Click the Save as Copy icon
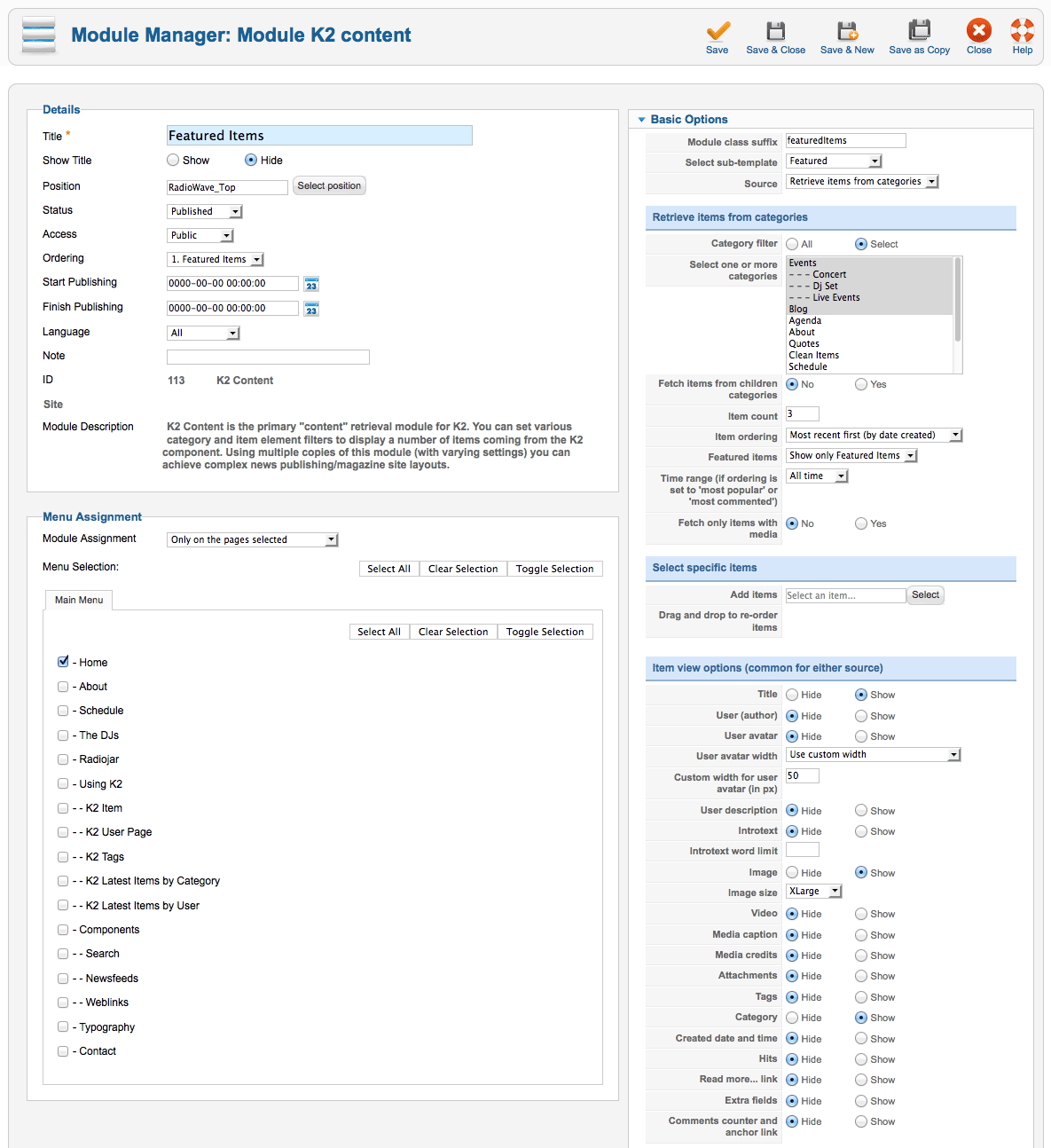This screenshot has width=1051, height=1148. point(920,32)
